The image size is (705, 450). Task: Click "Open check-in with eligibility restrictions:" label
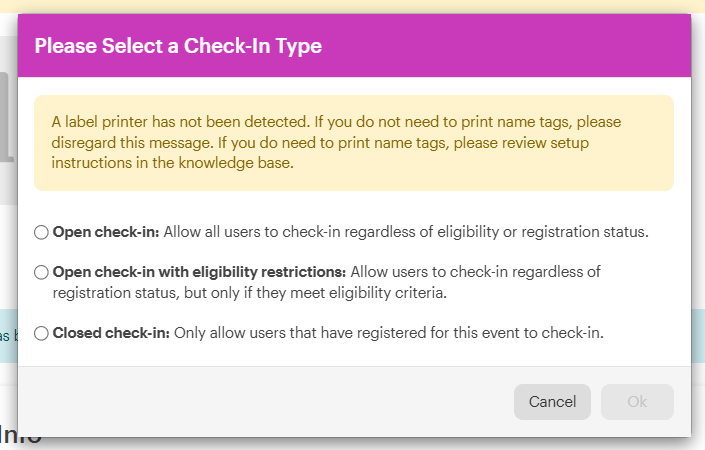199,272
